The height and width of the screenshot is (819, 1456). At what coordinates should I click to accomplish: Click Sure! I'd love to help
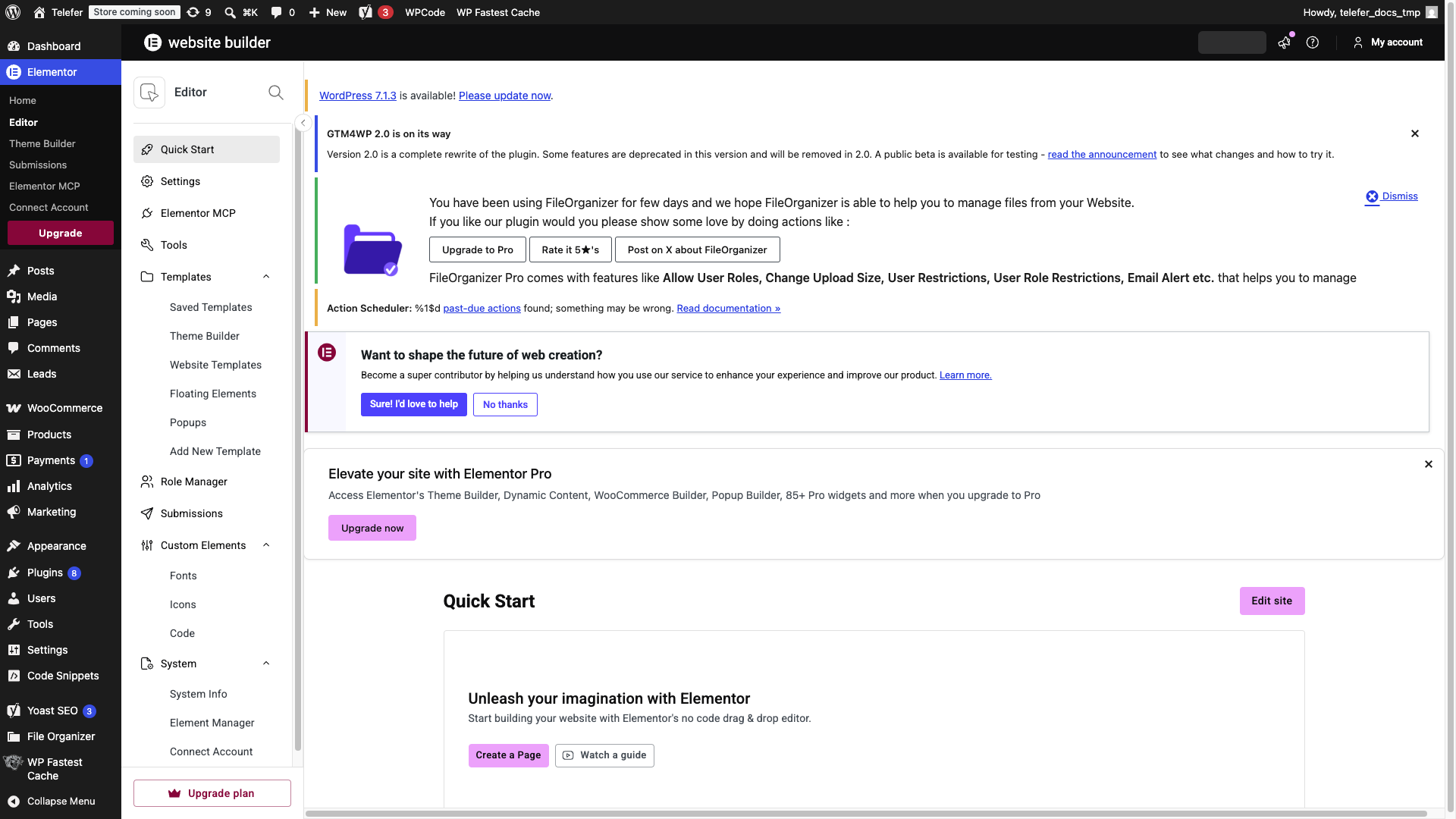tap(414, 404)
